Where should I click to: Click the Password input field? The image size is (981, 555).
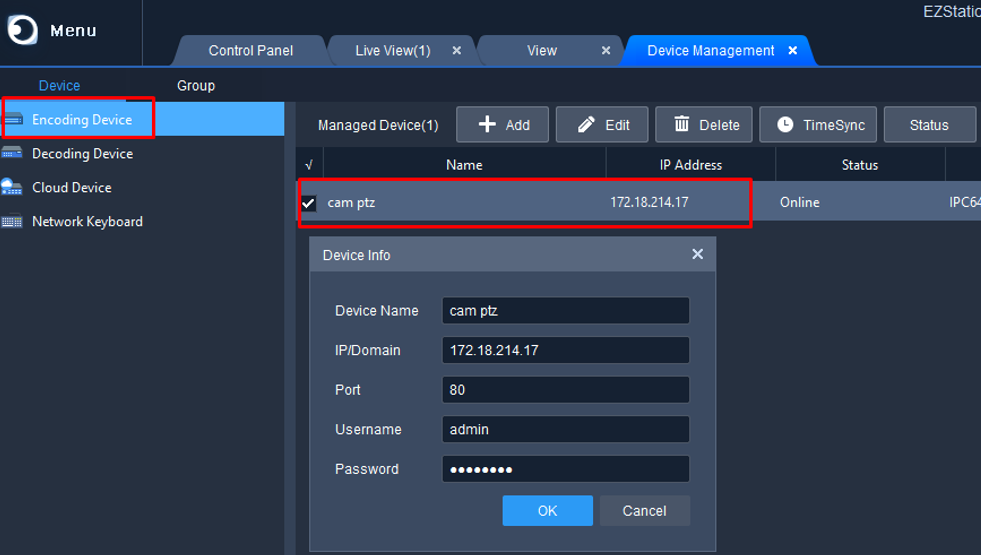565,469
